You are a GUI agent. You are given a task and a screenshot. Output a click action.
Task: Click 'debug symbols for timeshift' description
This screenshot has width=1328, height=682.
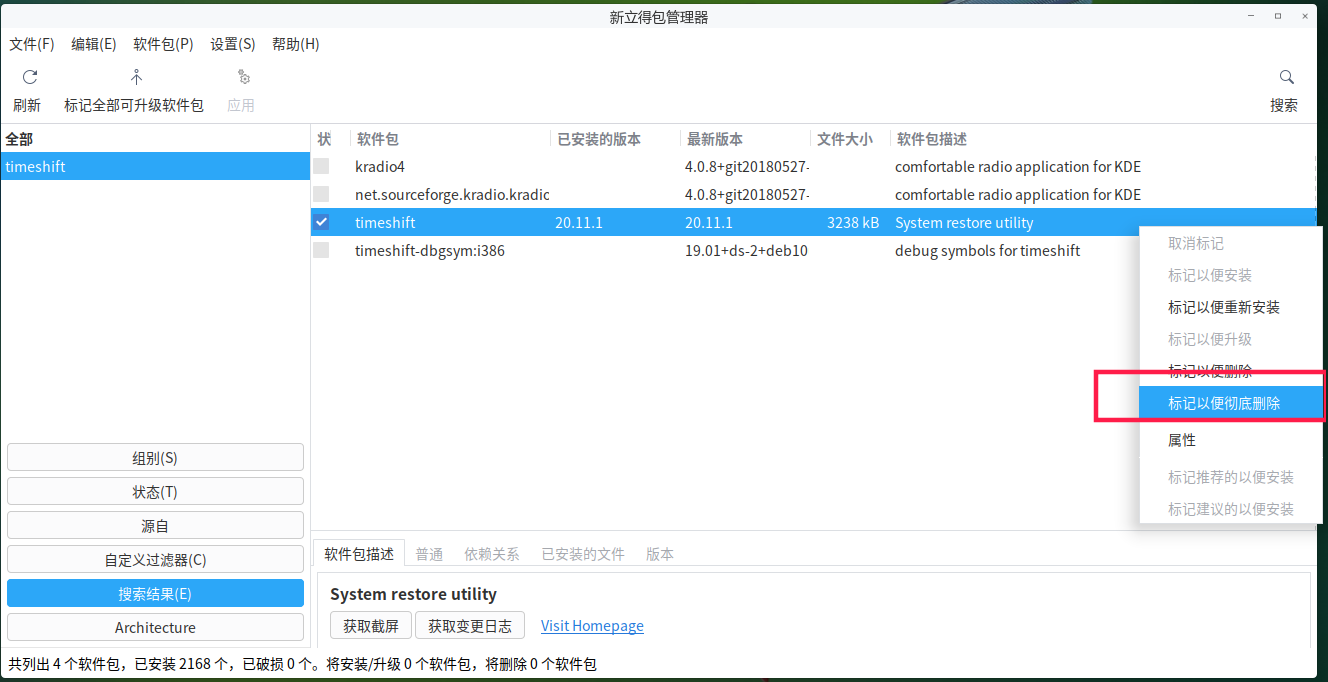coord(987,251)
